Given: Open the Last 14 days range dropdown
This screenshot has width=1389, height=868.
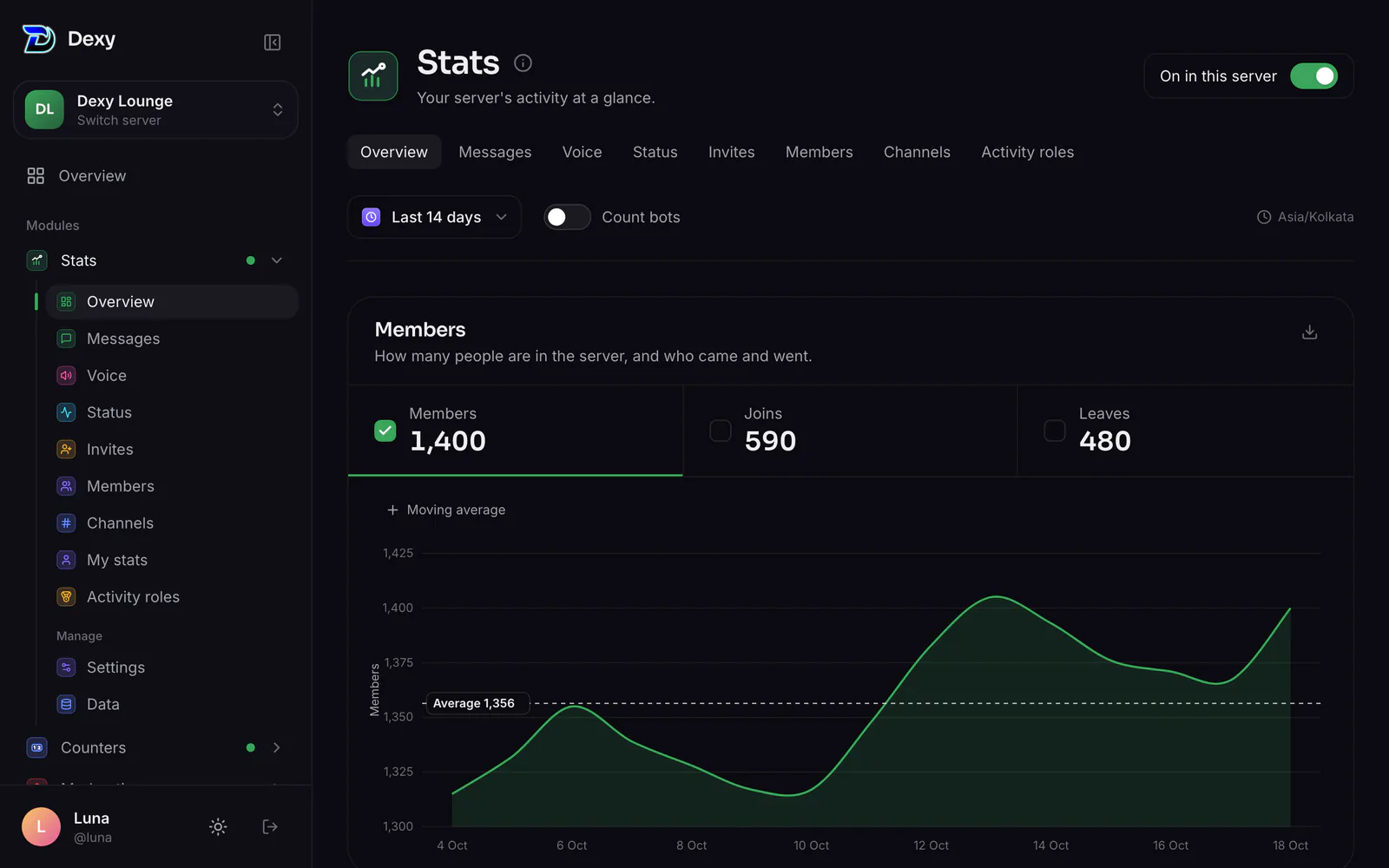Looking at the screenshot, I should click(x=434, y=217).
